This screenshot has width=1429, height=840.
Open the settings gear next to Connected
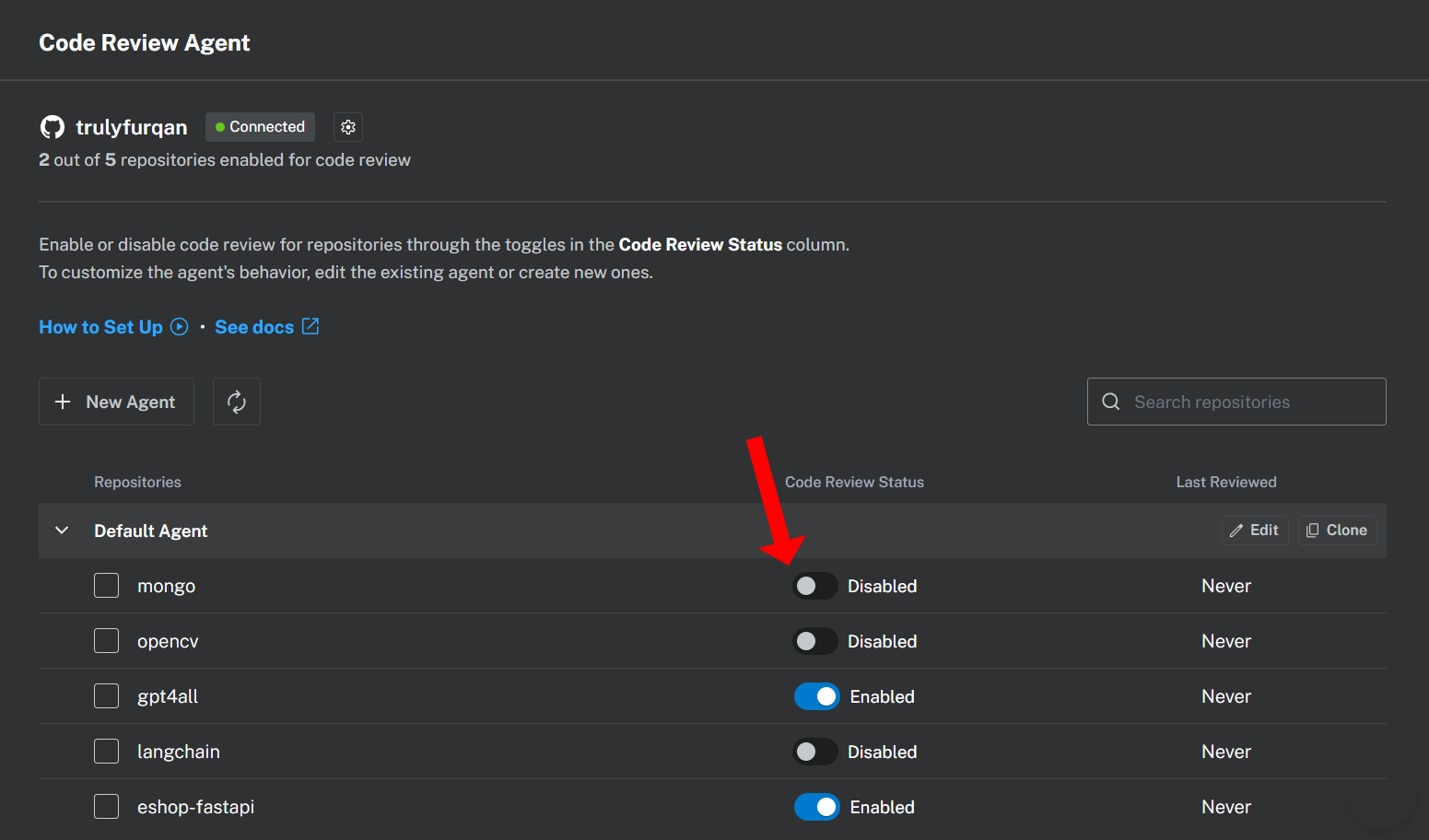tap(348, 127)
